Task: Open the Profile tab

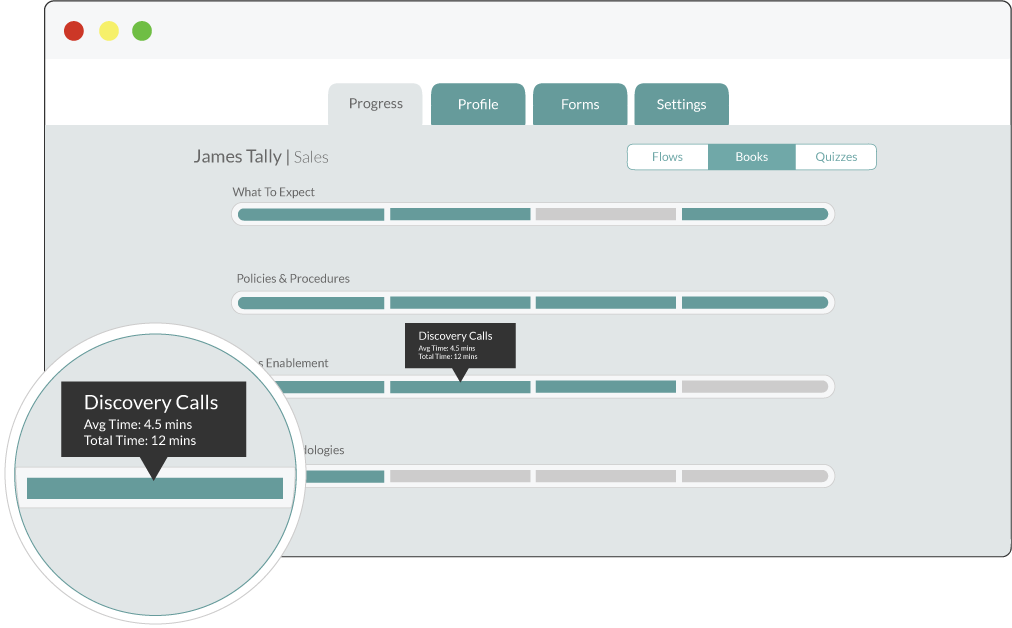Action: (x=478, y=105)
